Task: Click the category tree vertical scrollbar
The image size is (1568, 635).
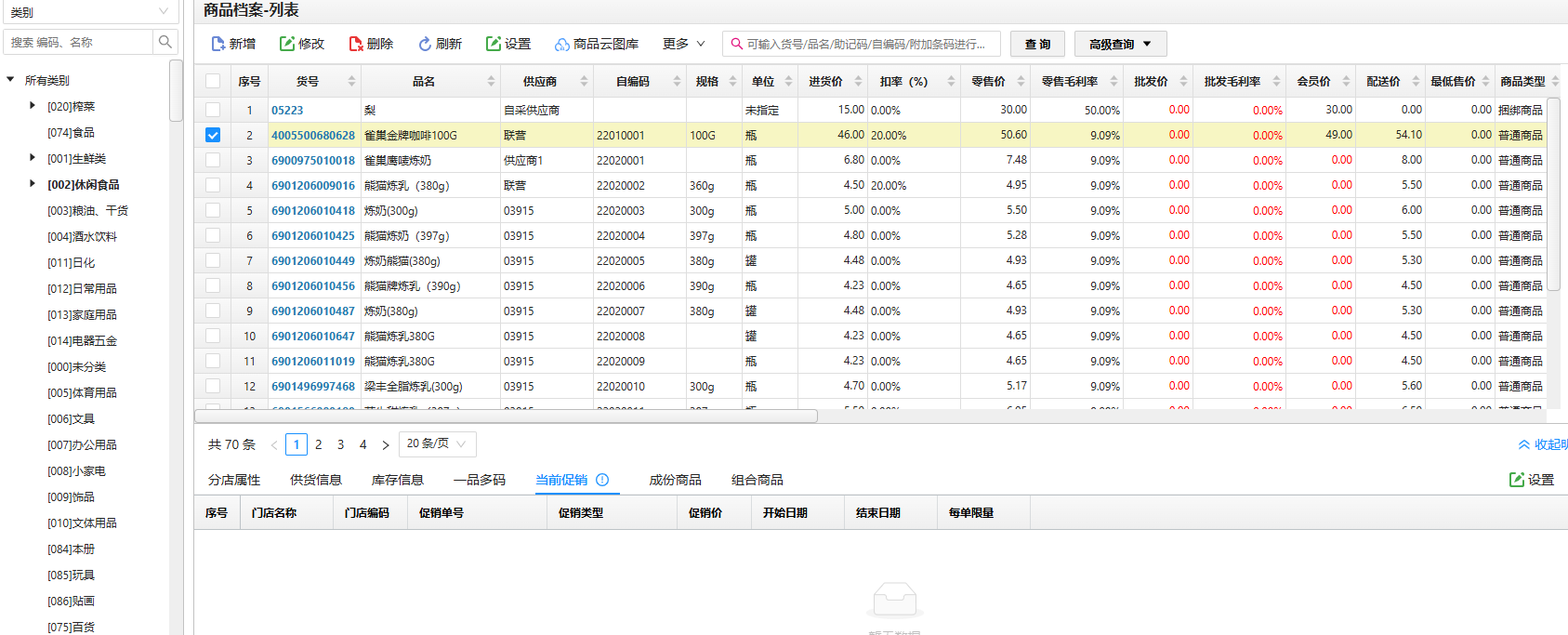Action: click(176, 91)
